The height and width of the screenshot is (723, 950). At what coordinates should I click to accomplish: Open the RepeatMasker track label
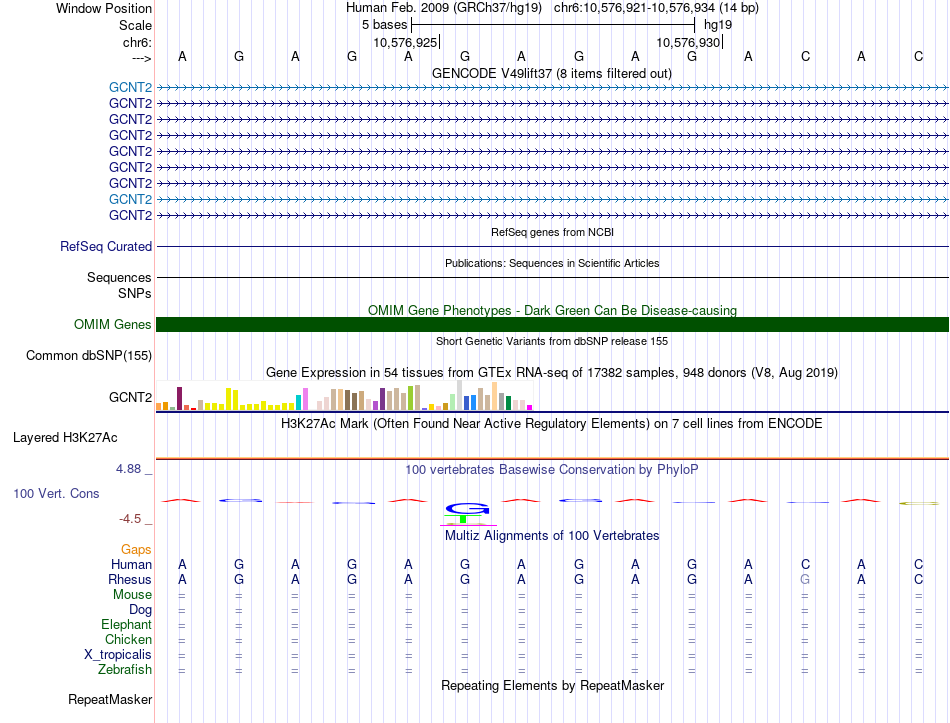tap(110, 699)
